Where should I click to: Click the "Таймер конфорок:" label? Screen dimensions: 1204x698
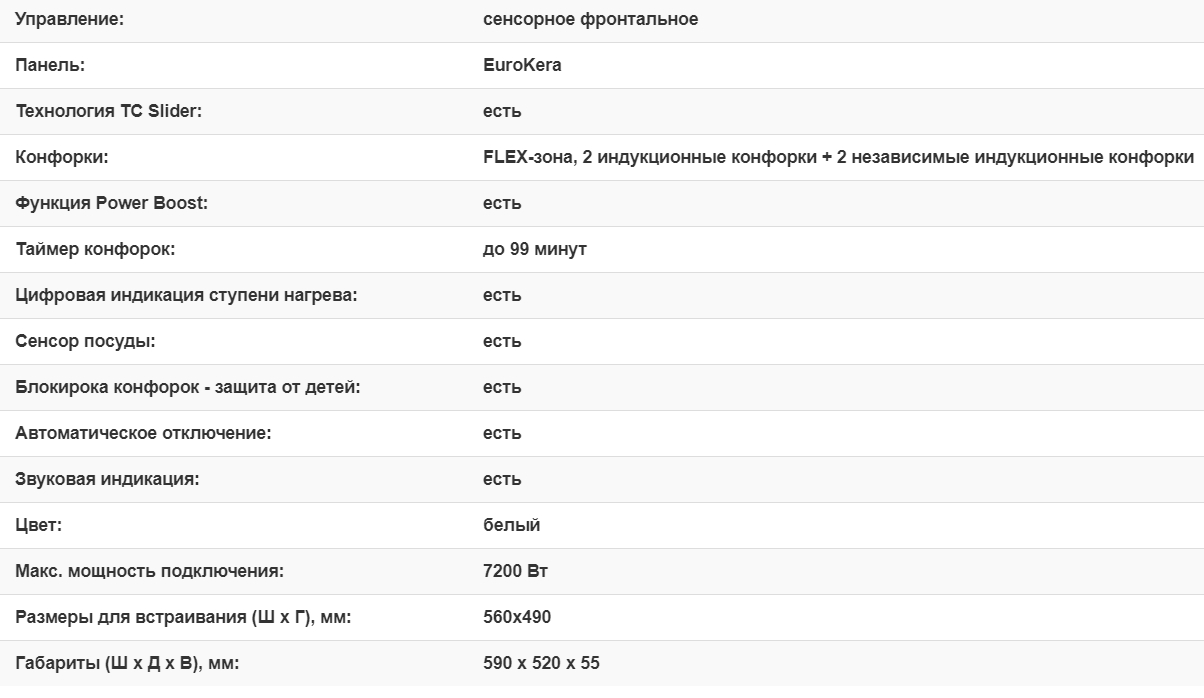click(95, 249)
